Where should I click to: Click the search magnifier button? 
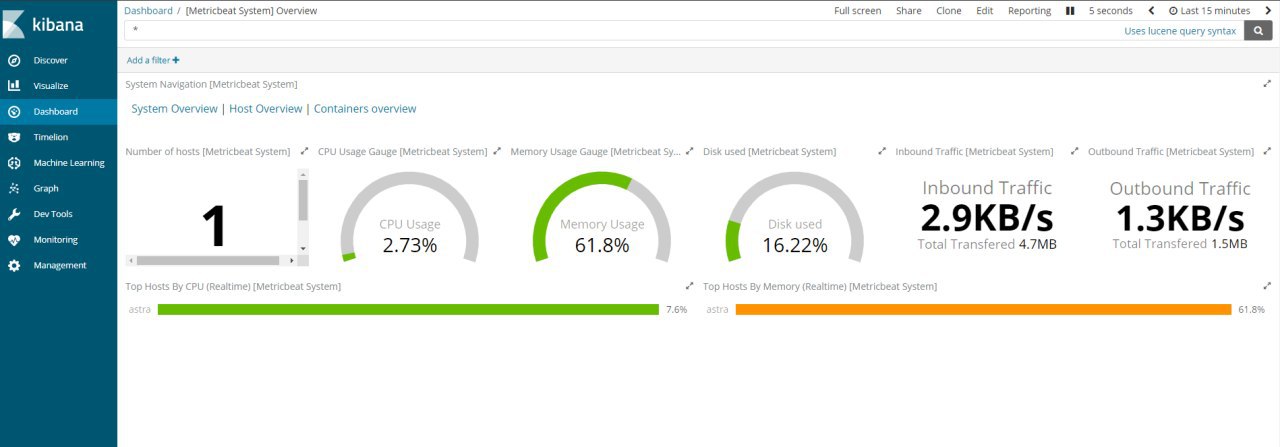(x=1260, y=31)
